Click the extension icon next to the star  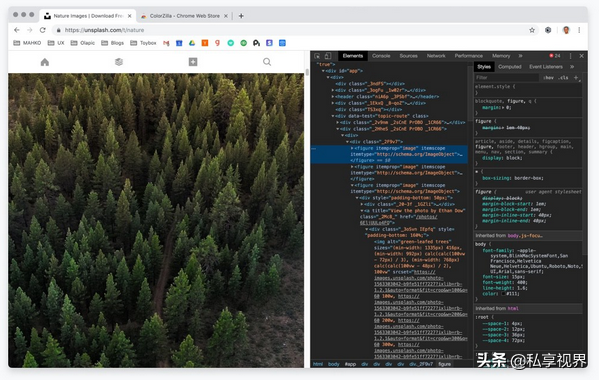(548, 30)
